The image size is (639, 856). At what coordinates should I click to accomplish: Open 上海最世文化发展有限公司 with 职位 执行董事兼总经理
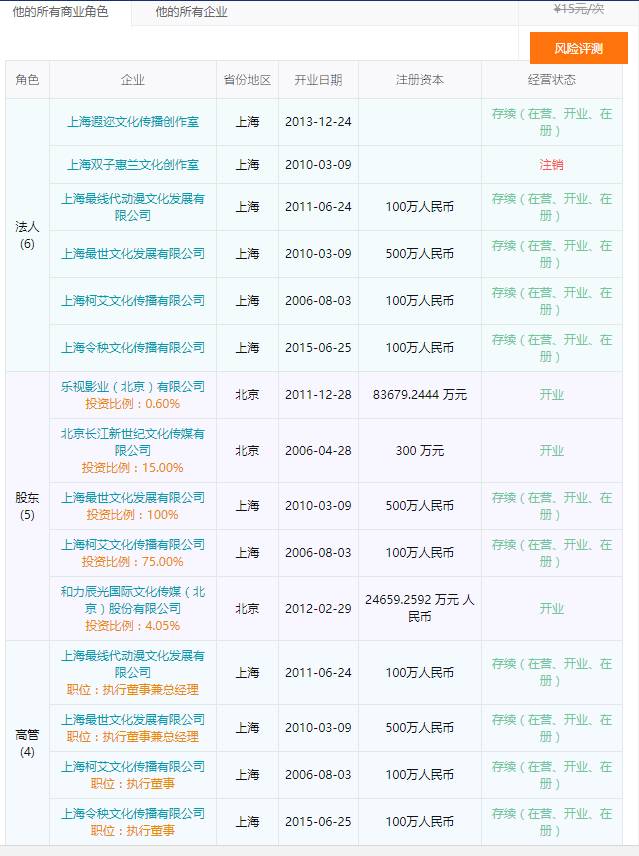coord(133,720)
